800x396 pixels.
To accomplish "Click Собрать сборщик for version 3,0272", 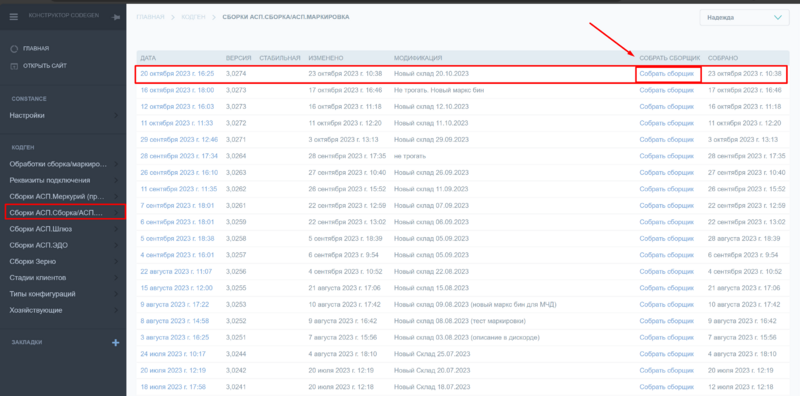I will pos(667,123).
